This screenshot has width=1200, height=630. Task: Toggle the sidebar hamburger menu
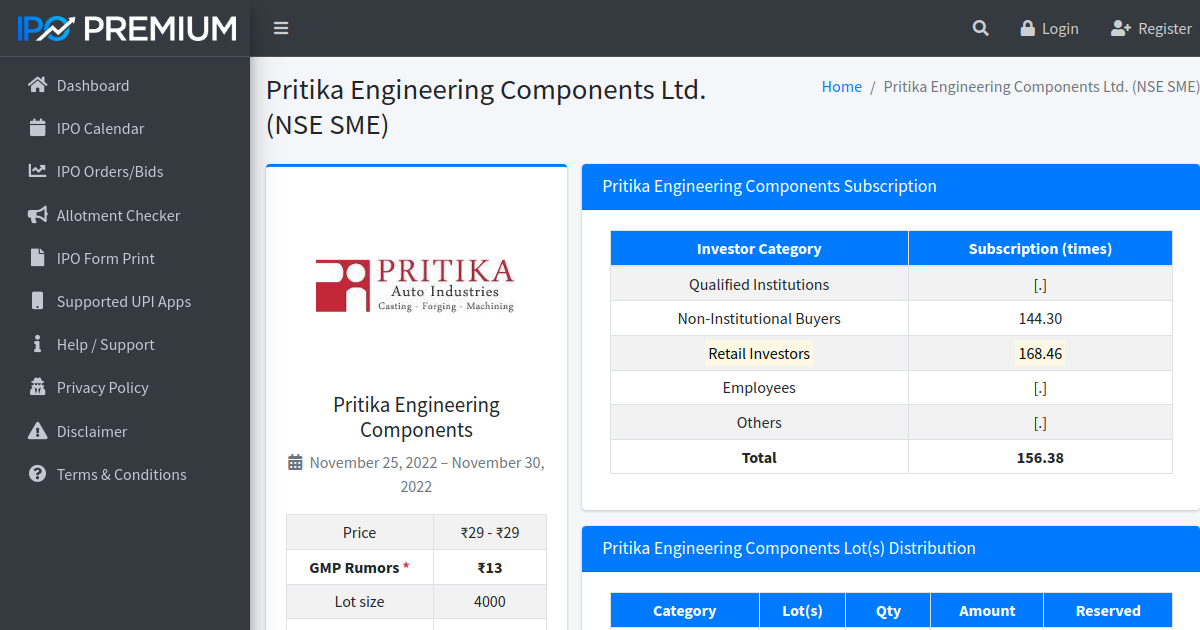pos(281,28)
